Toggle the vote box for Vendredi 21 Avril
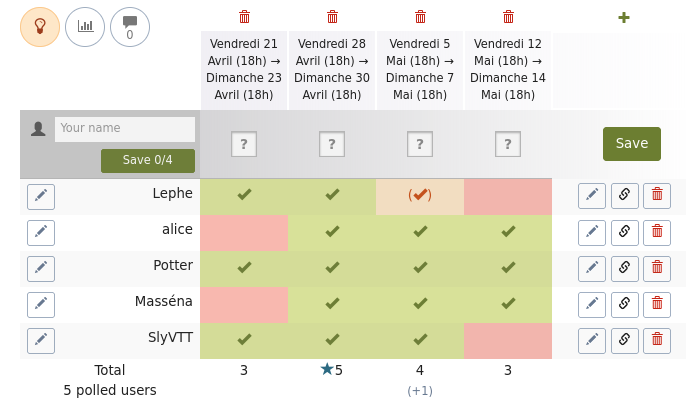Image resolution: width=686 pixels, height=403 pixels. coord(244,144)
